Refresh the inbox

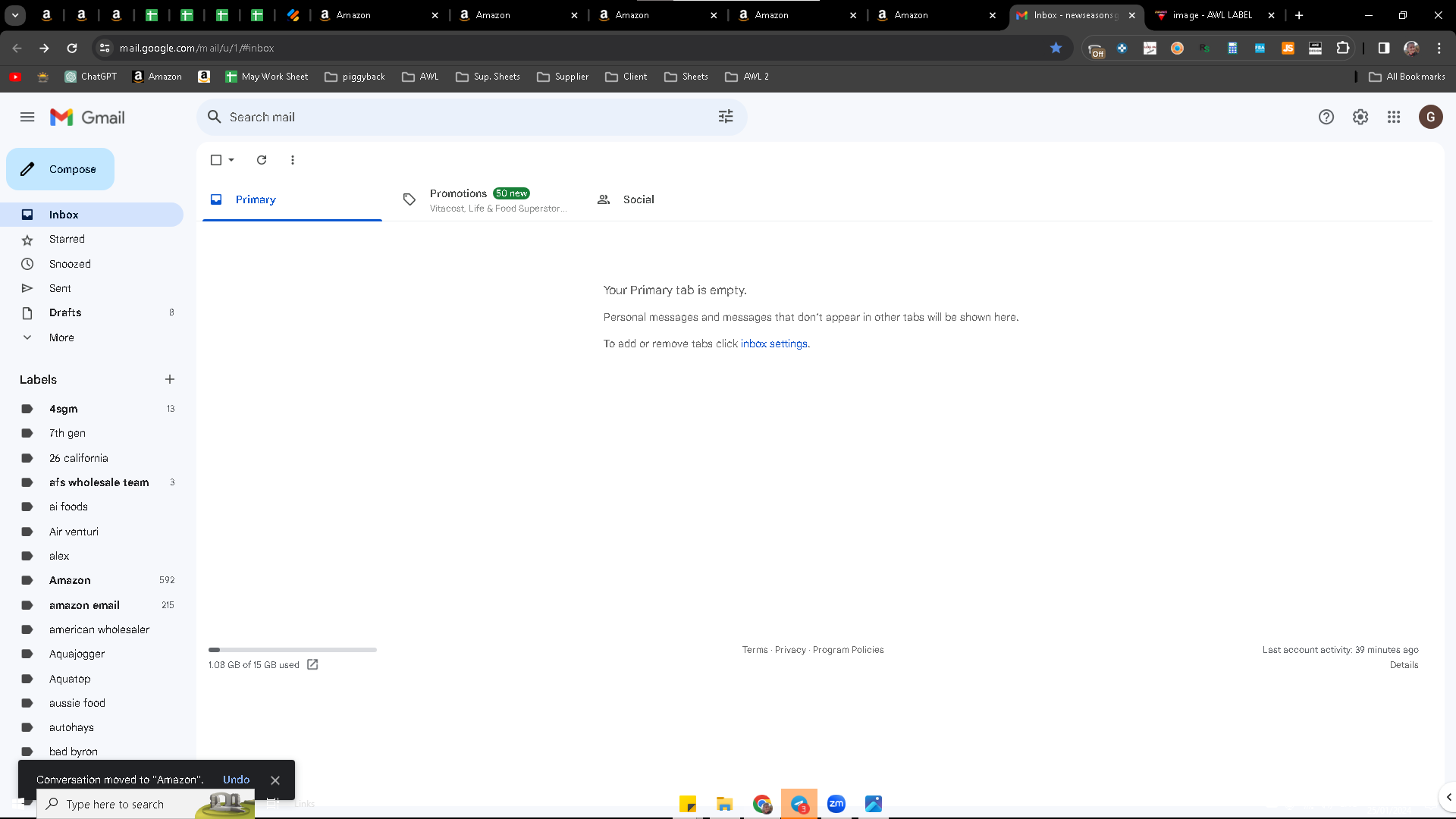[x=262, y=160]
